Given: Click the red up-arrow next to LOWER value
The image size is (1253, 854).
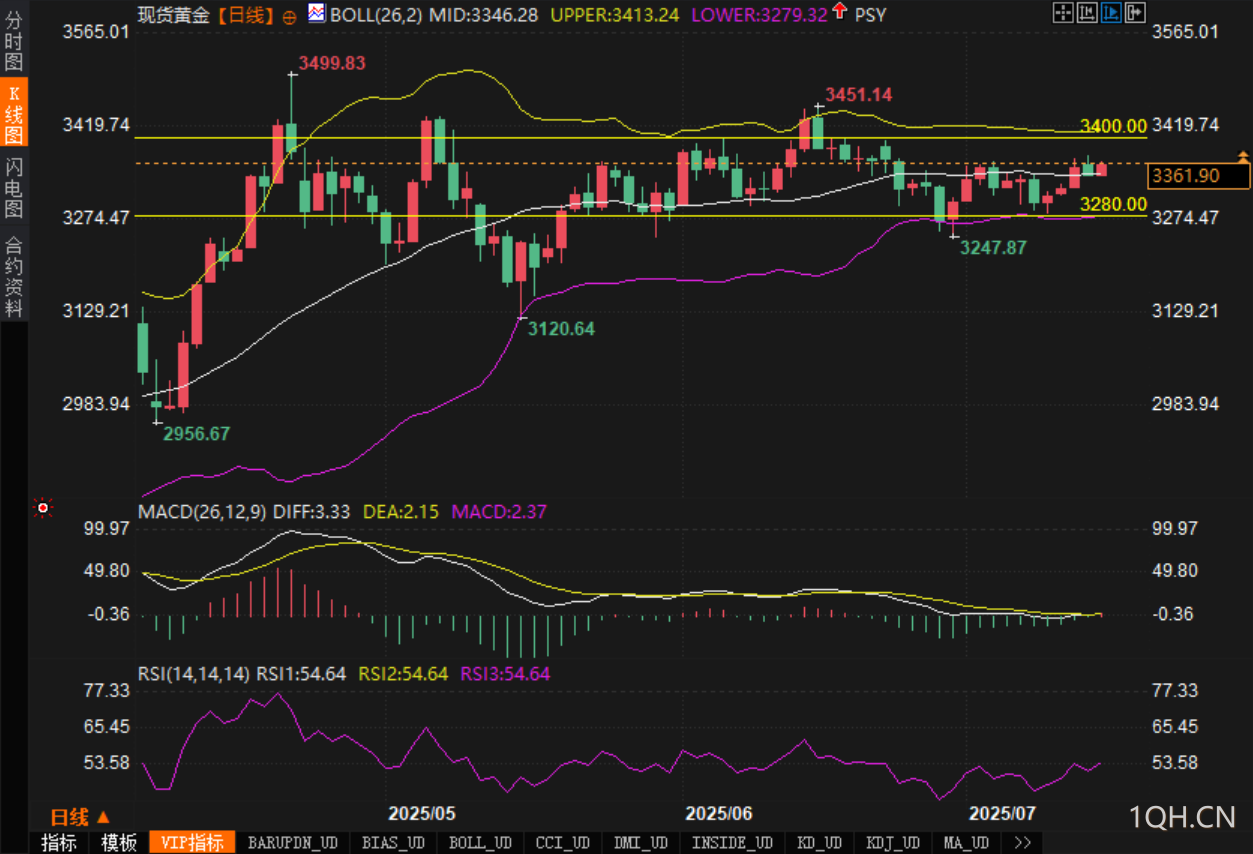Looking at the screenshot, I should 839,12.
